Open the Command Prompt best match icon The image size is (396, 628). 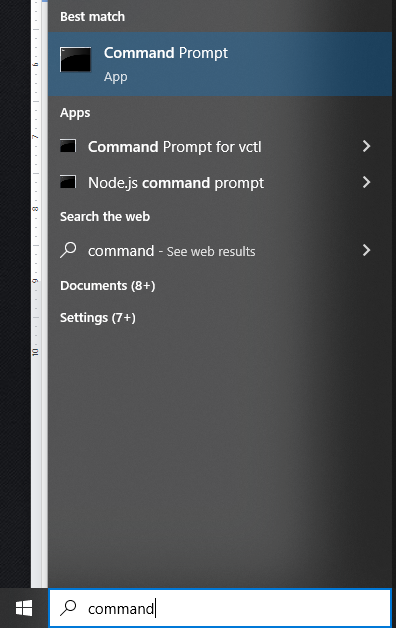click(75, 59)
